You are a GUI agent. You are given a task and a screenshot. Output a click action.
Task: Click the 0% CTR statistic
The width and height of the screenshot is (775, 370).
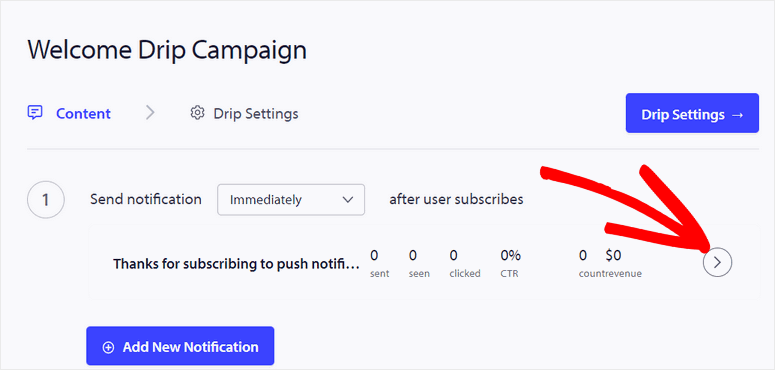pos(511,263)
